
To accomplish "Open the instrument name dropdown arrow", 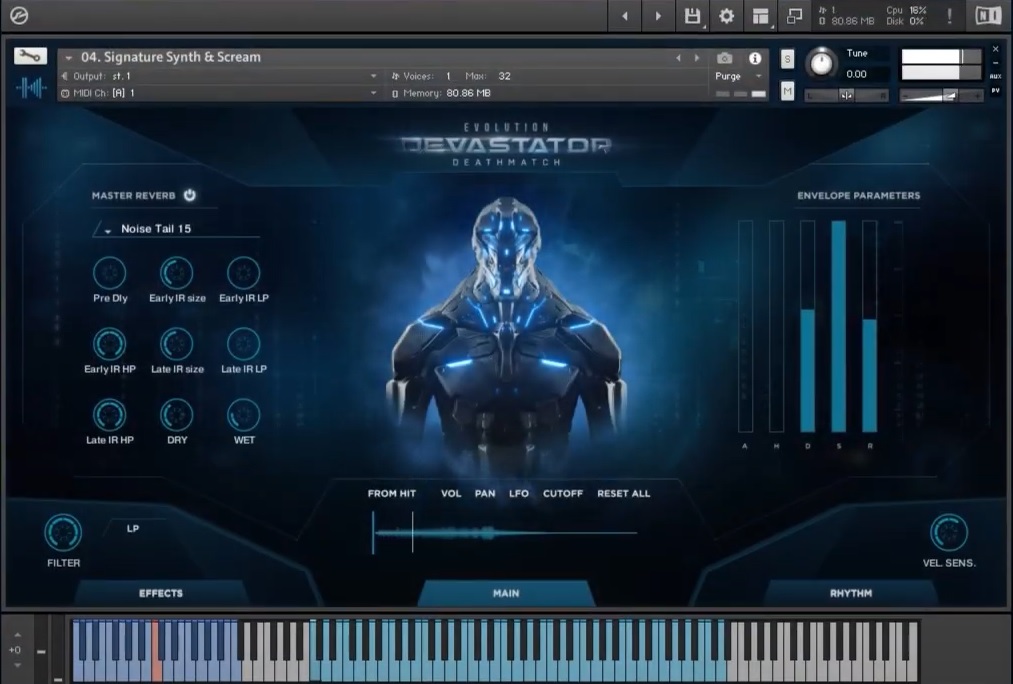I will [x=68, y=58].
